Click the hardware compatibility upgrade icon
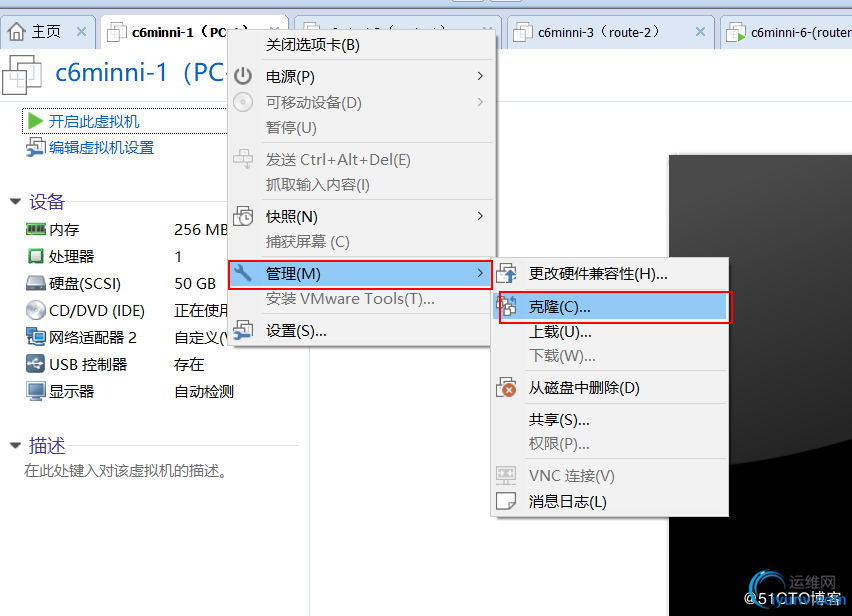Viewport: 852px width, 616px height. [506, 273]
